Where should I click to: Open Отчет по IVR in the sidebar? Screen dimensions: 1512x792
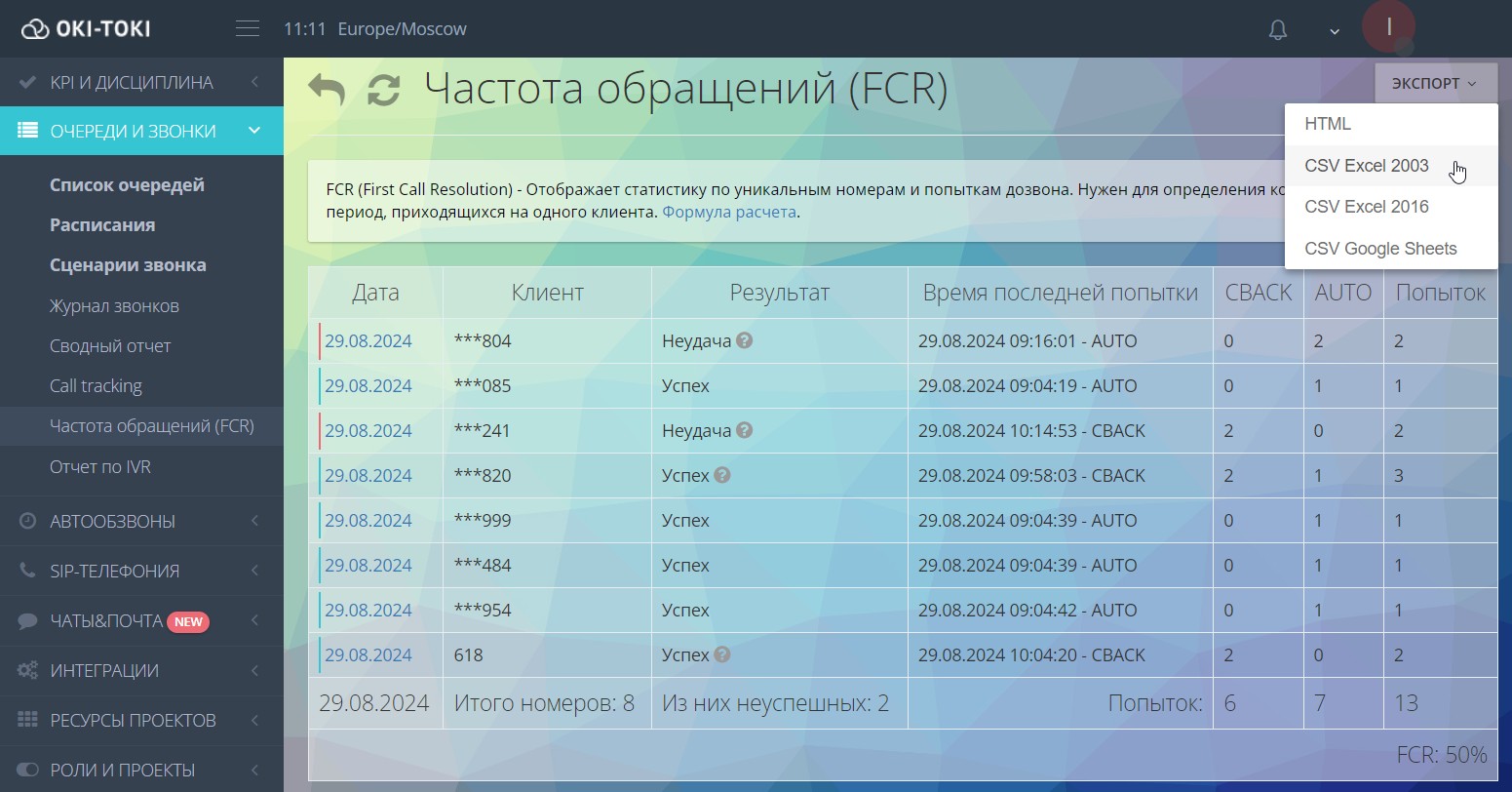click(100, 467)
